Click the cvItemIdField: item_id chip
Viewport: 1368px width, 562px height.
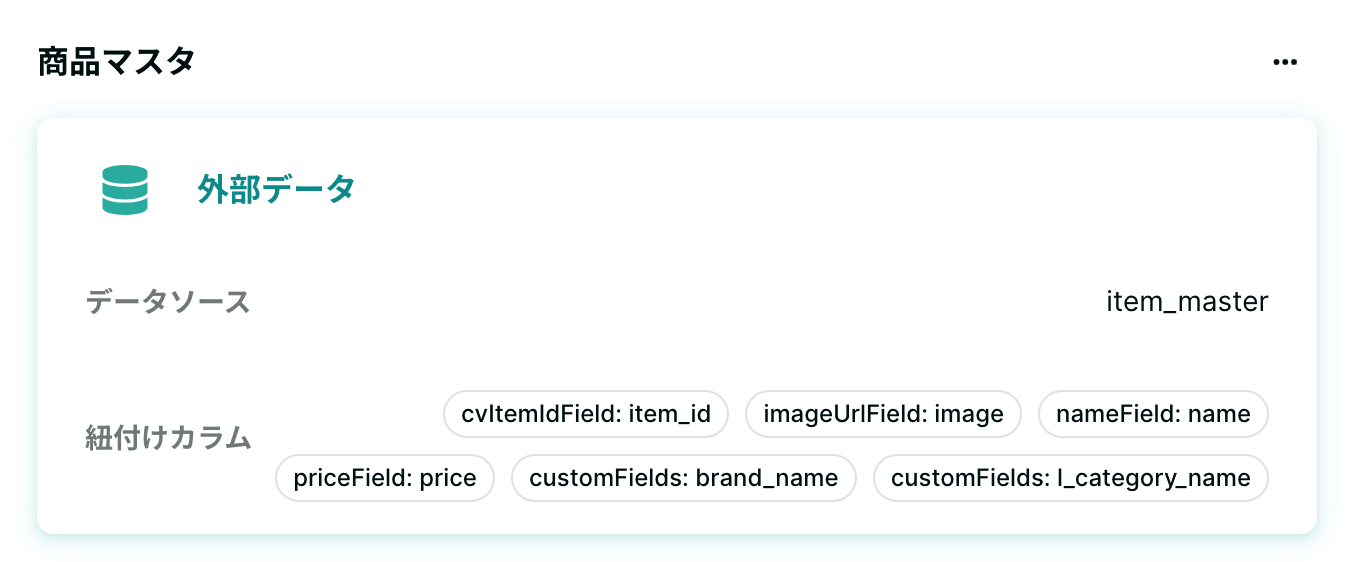click(586, 414)
